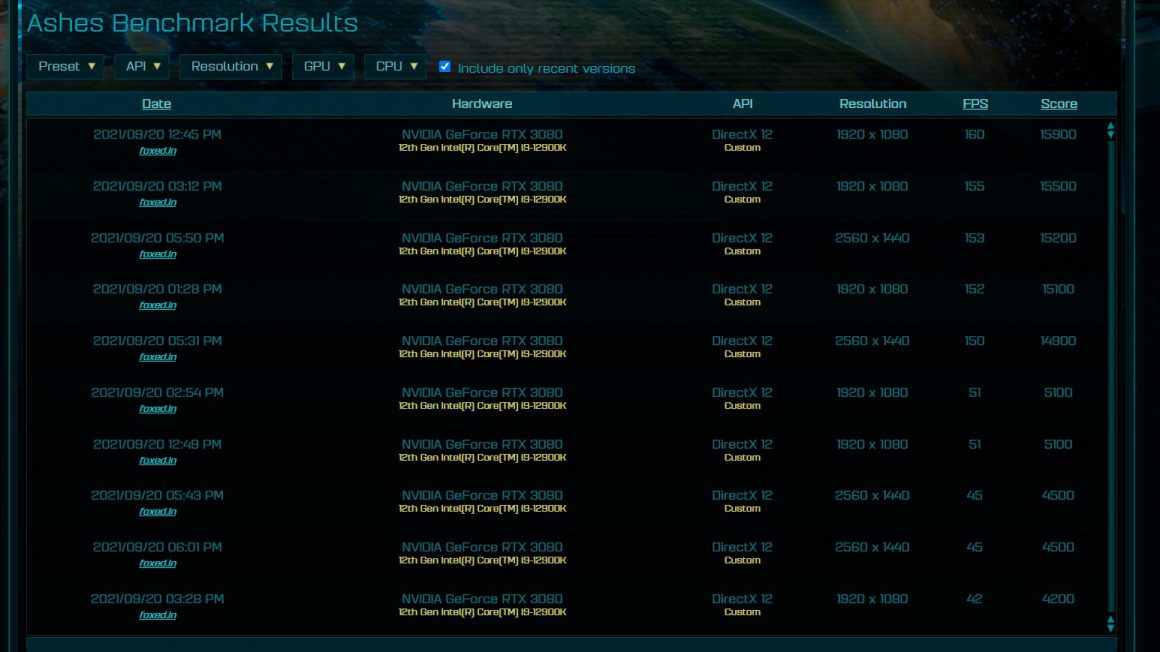Click the scrollbar up arrow
This screenshot has width=1160, height=652.
[1110, 128]
